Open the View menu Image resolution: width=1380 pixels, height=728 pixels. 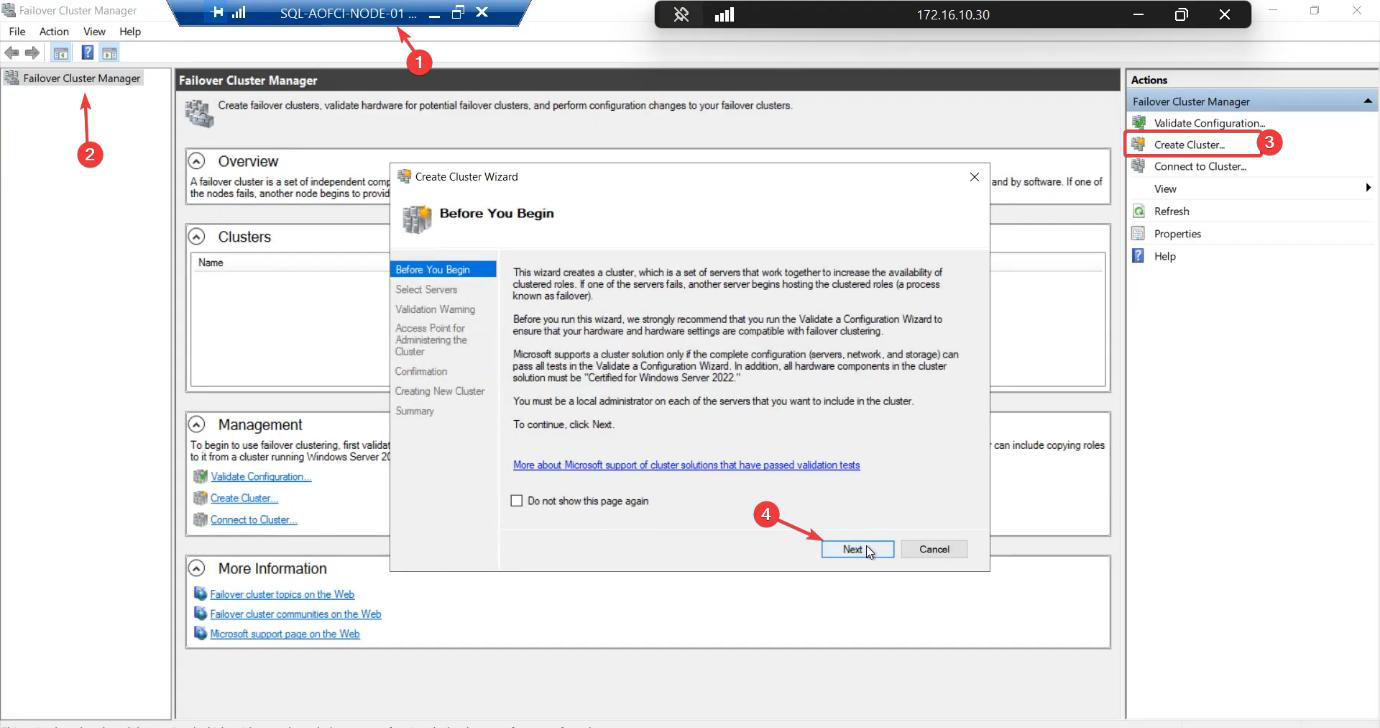click(94, 31)
